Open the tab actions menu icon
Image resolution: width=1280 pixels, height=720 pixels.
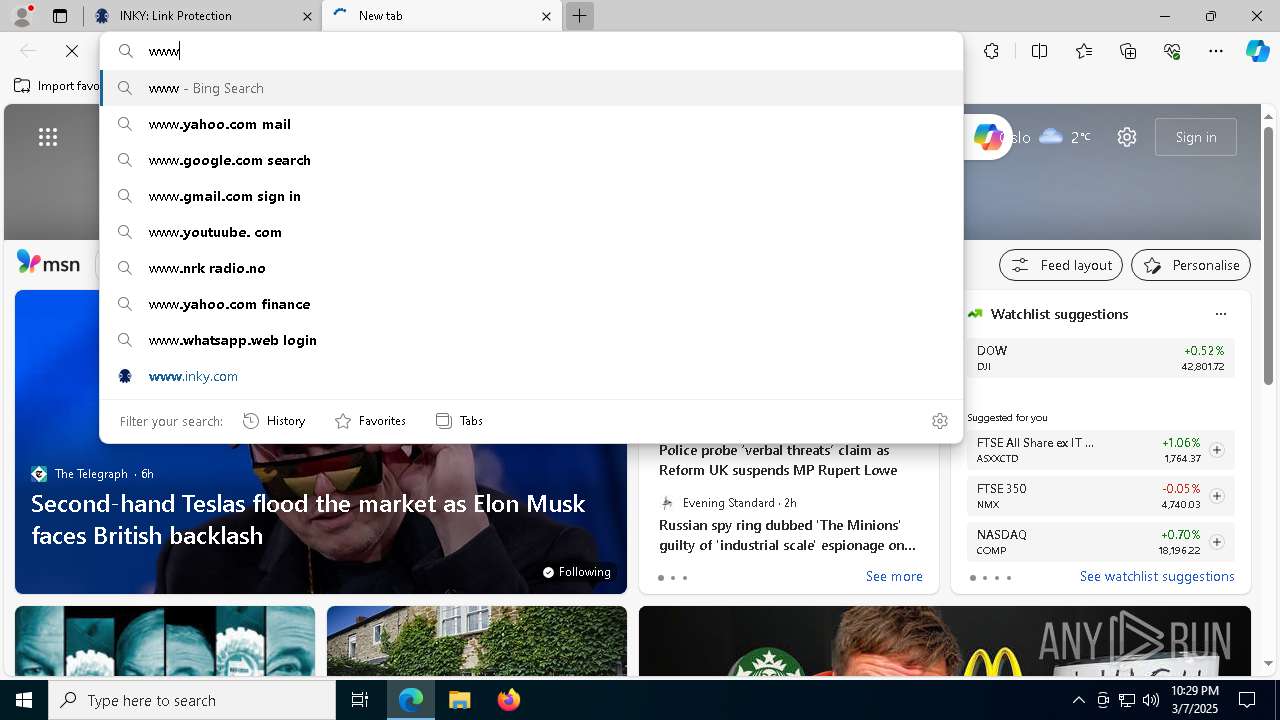click(60, 16)
